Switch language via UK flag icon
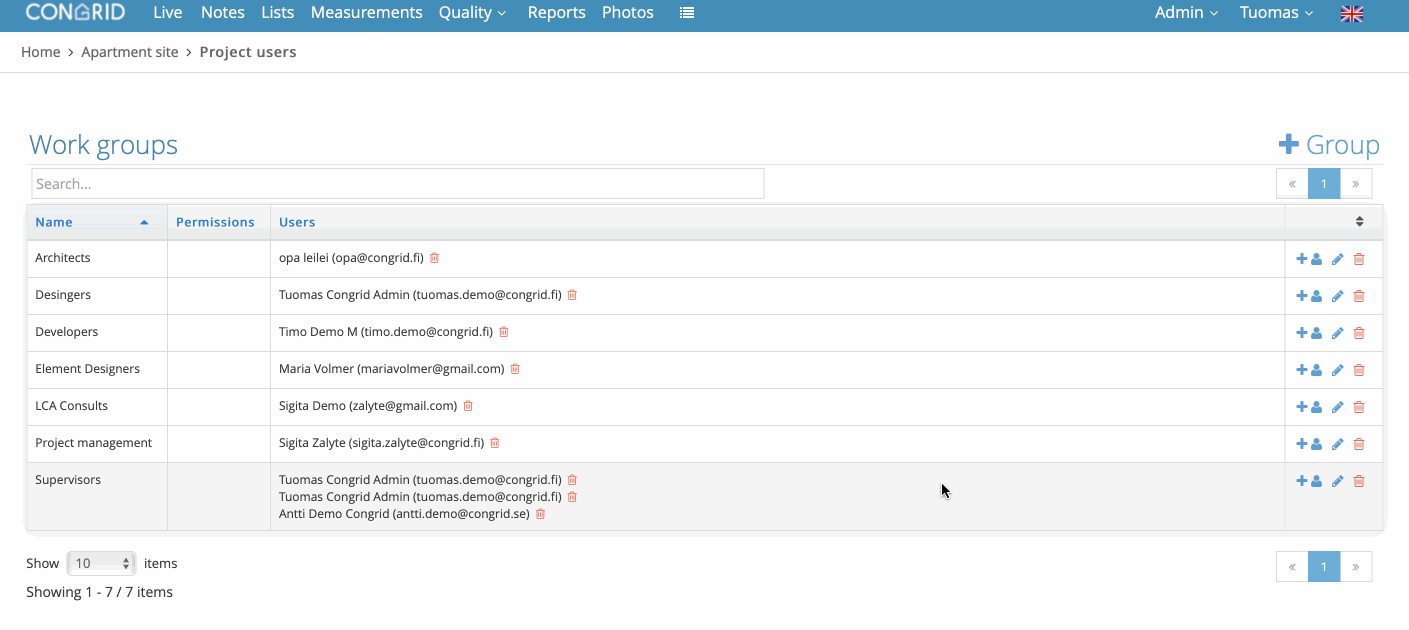Viewport: 1409px width, 630px height. (x=1352, y=13)
